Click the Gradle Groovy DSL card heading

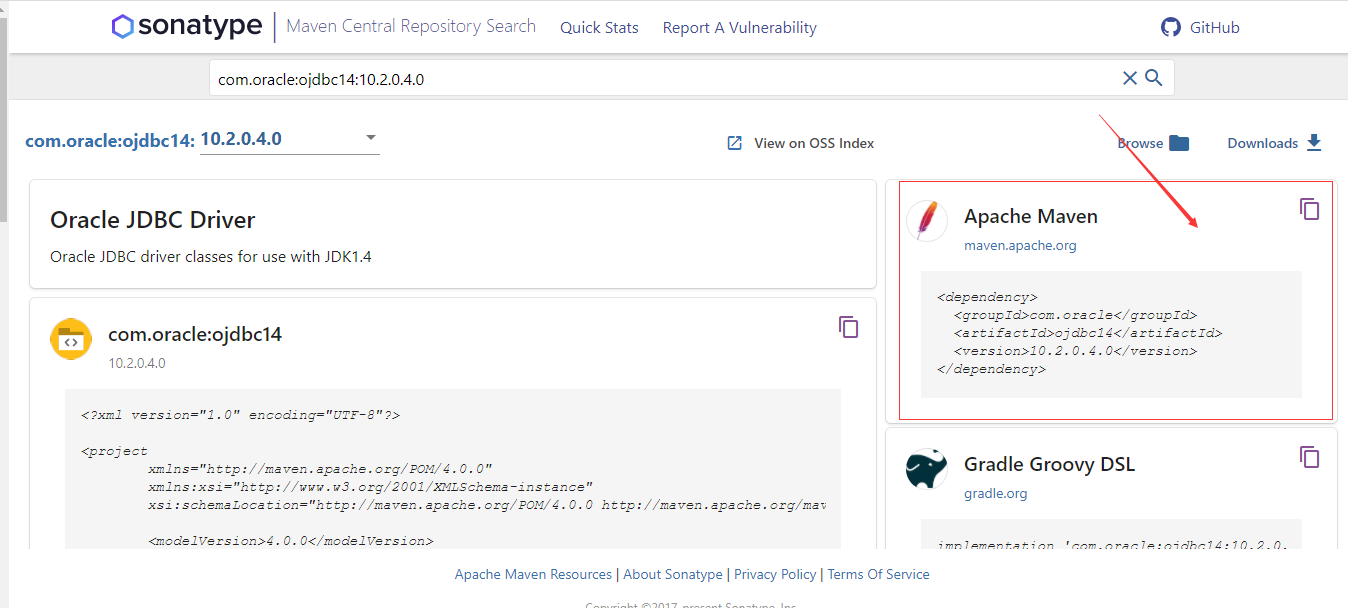pos(1049,464)
